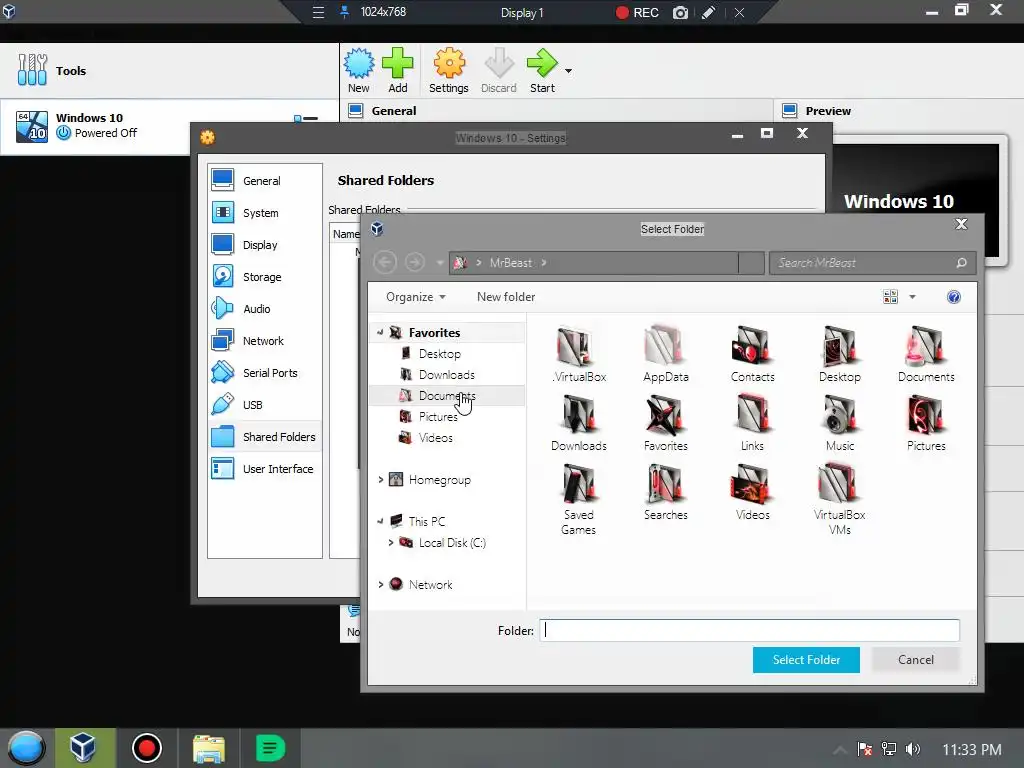Collapse the This PC tree node
The height and width of the screenshot is (768, 1024).
pos(380,521)
